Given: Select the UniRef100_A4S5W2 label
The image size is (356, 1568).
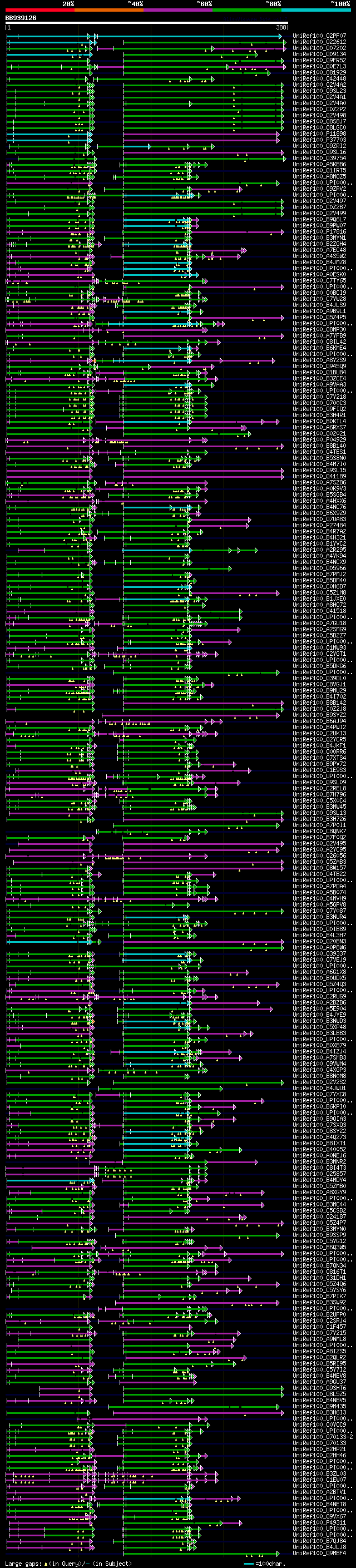Looking at the screenshot, I should [319, 256].
